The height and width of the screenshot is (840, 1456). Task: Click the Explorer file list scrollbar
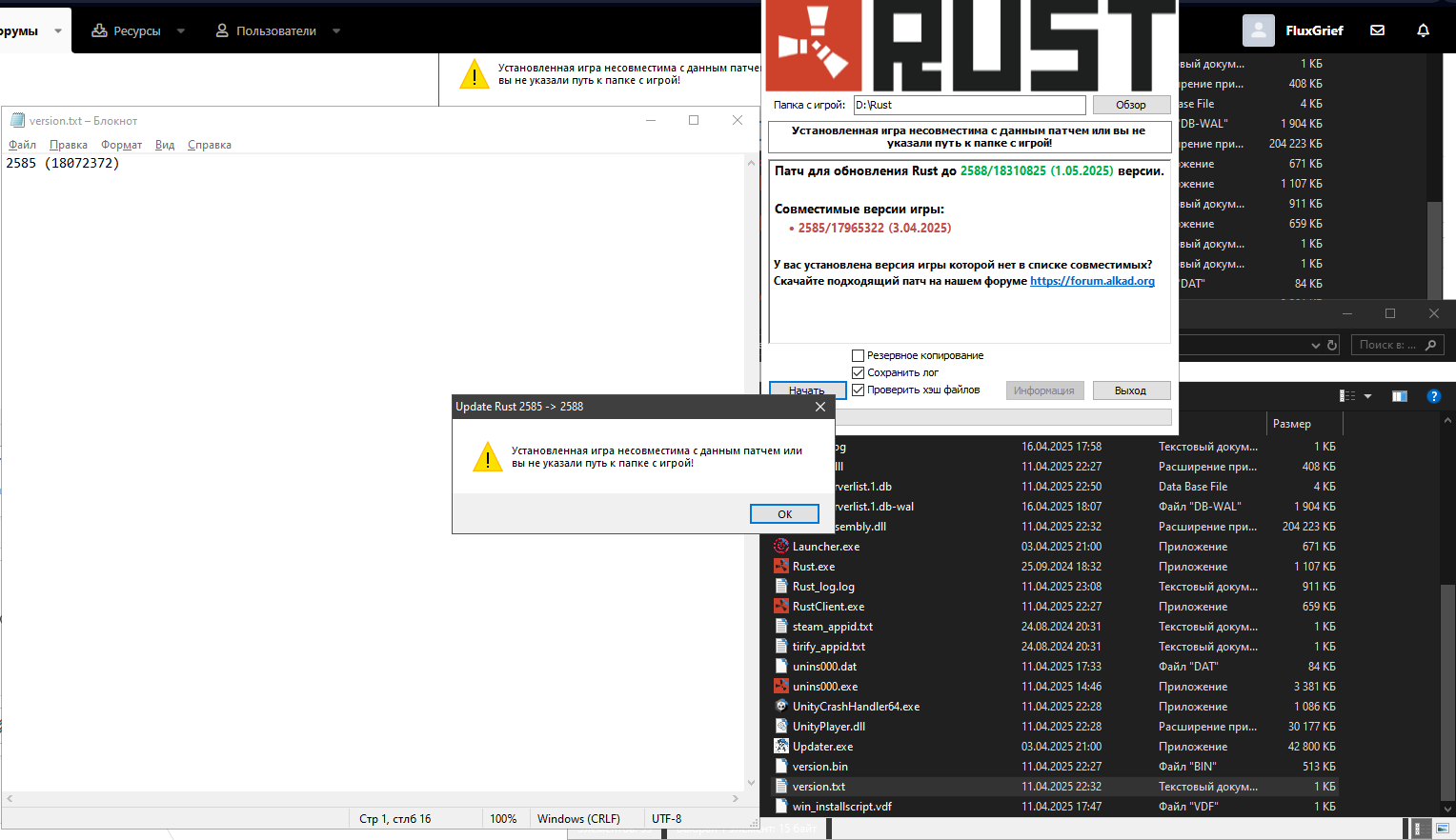click(1448, 695)
